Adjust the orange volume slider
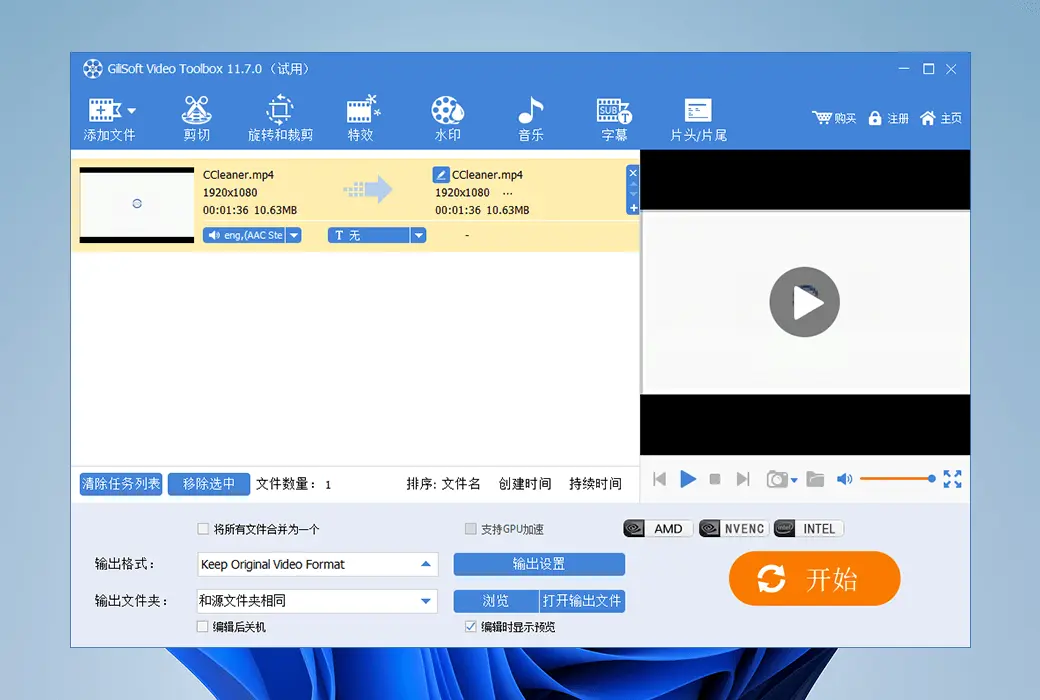Viewport: 1040px width, 700px height. 897,478
